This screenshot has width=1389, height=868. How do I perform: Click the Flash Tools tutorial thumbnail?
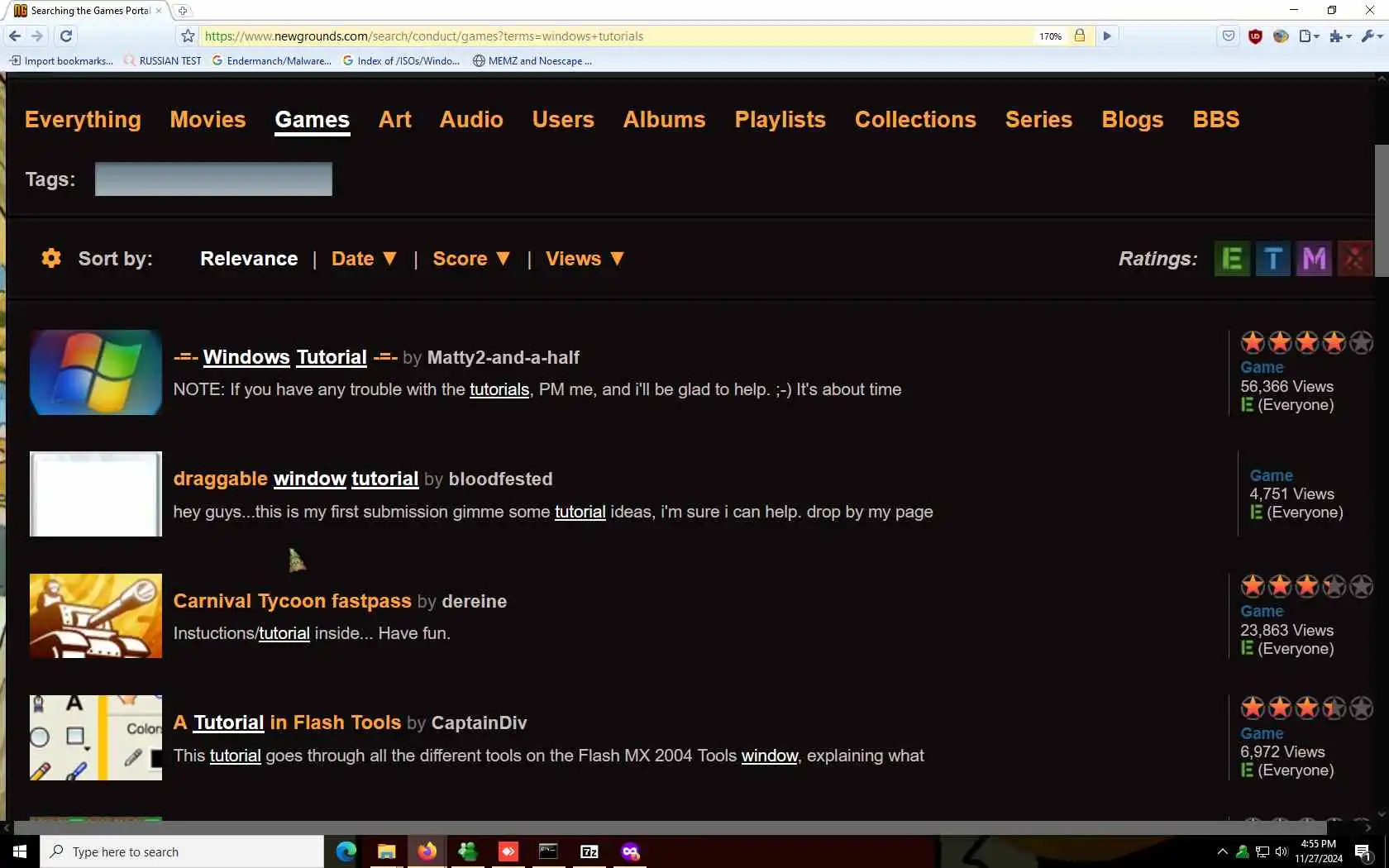96,737
